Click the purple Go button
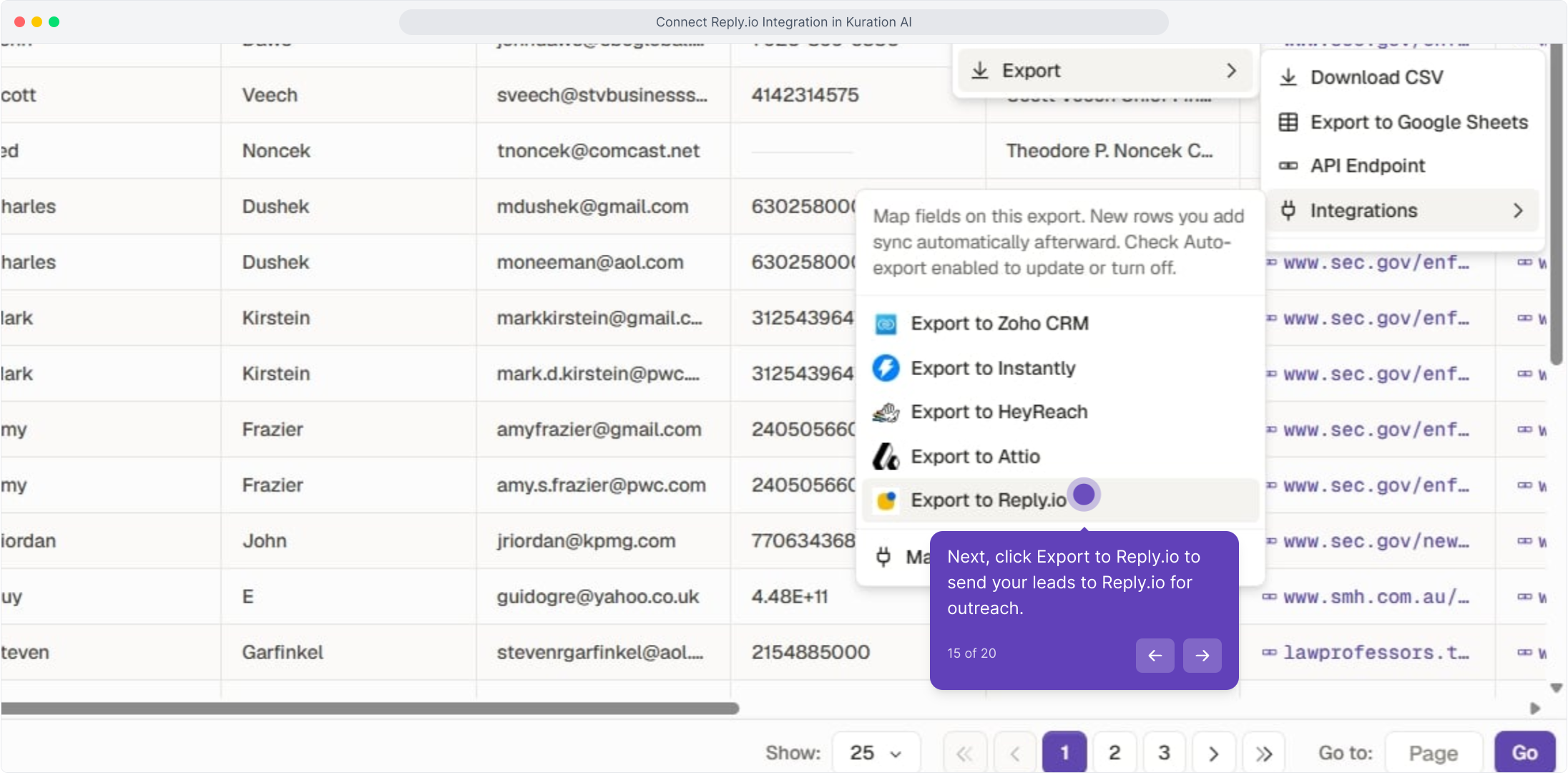The width and height of the screenshot is (1568, 773). 1524,753
